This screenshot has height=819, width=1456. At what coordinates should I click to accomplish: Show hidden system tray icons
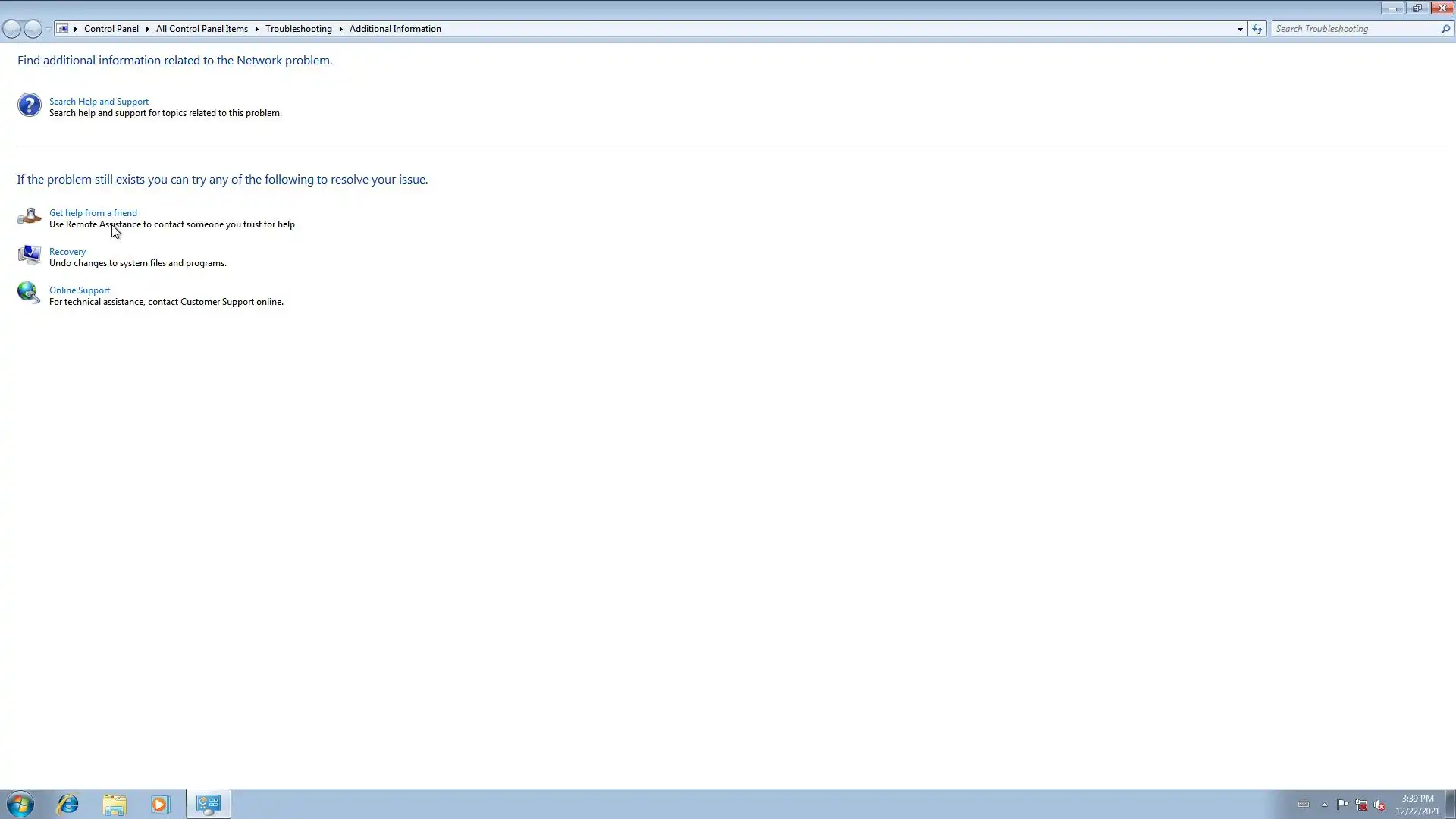click(1324, 805)
